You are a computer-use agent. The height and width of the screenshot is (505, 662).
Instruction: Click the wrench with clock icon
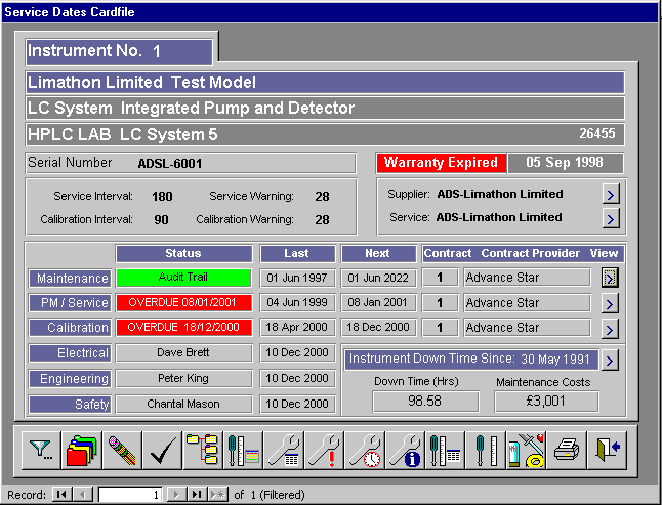tap(365, 450)
